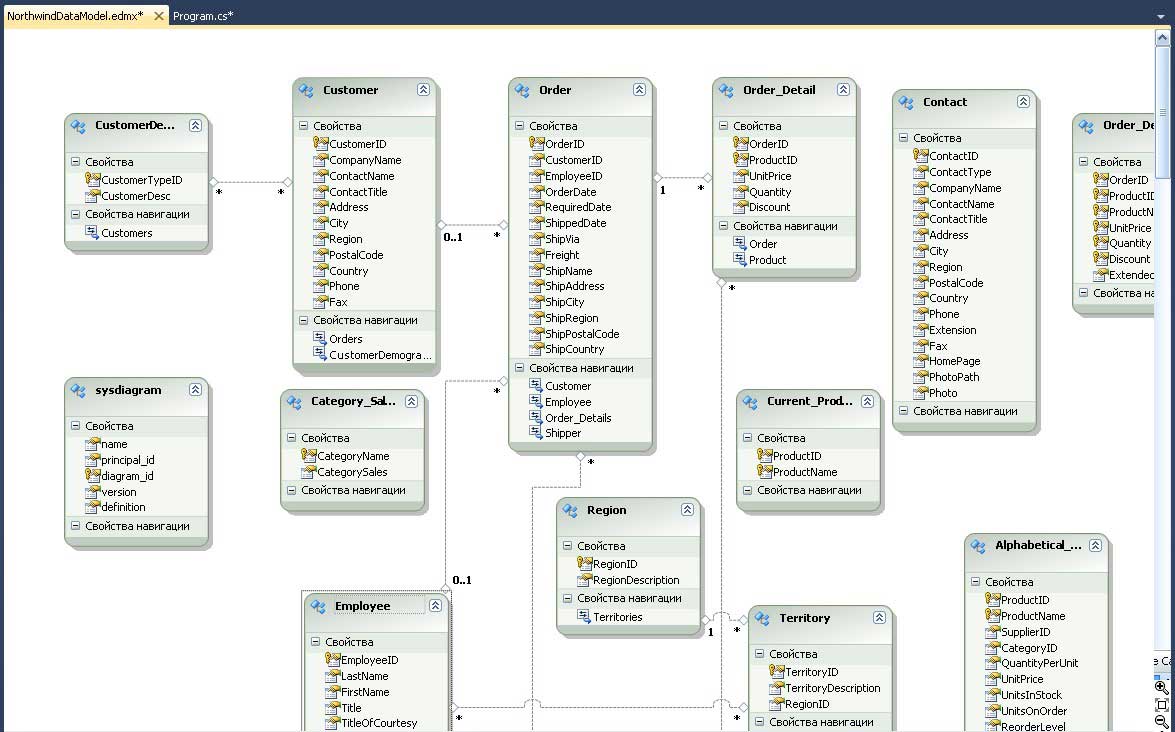Click the TerritoryID key icon in Territory

tap(776, 671)
